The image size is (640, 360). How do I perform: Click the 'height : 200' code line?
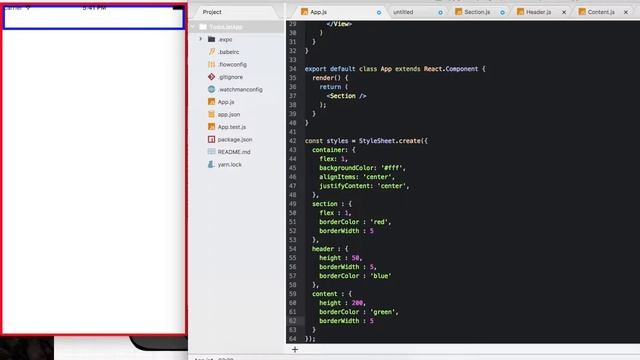click(342, 303)
